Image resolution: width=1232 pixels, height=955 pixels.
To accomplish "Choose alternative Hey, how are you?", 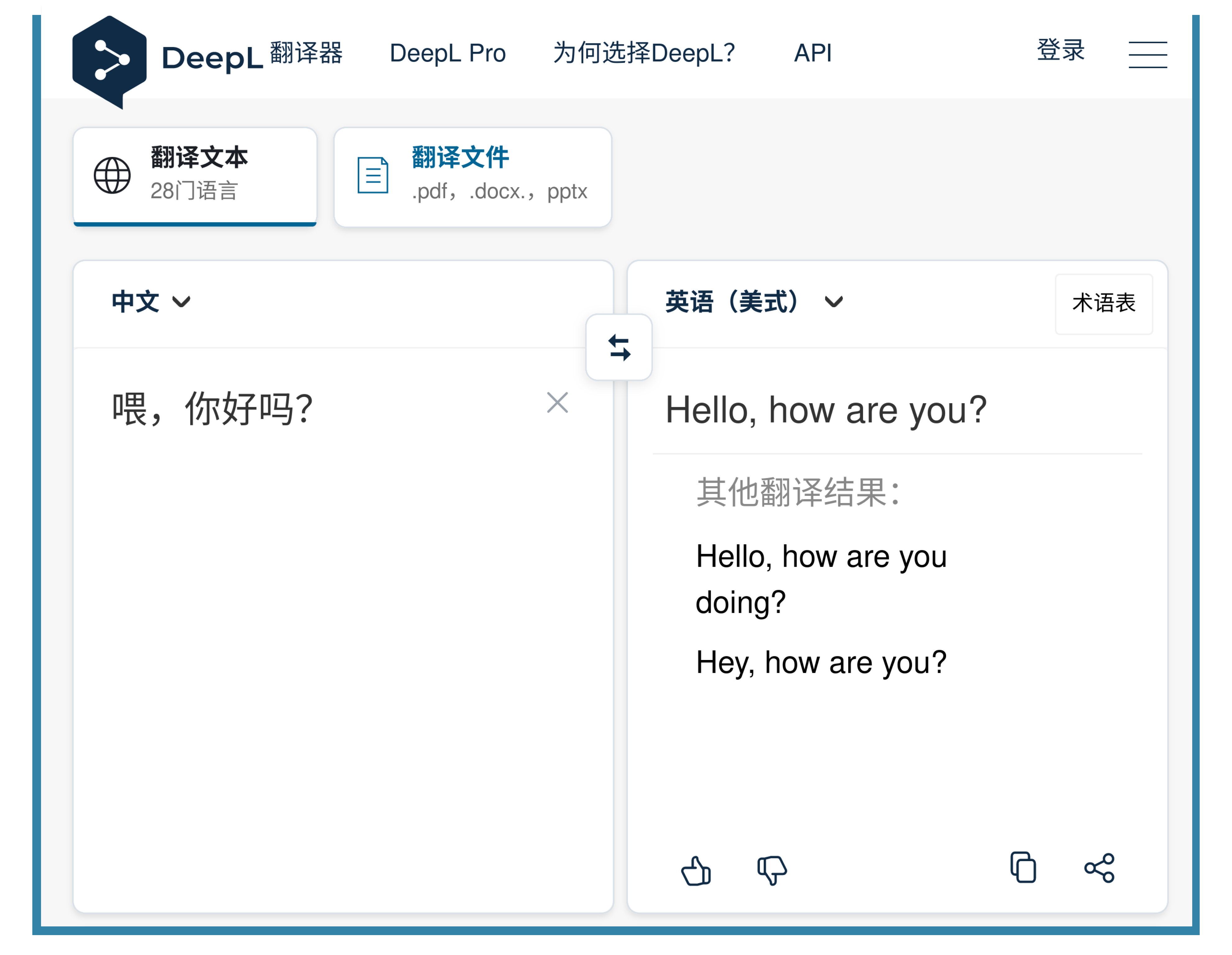I will click(x=821, y=662).
